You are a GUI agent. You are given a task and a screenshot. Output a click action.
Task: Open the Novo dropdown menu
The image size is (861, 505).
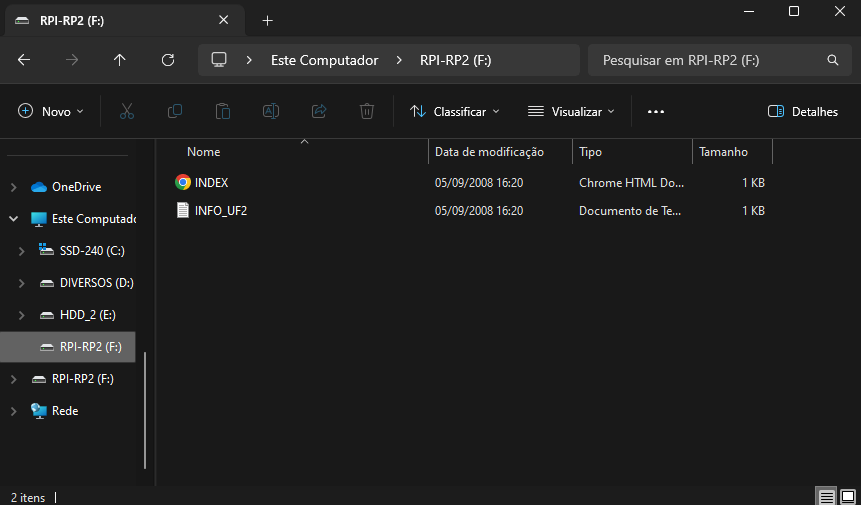[51, 111]
